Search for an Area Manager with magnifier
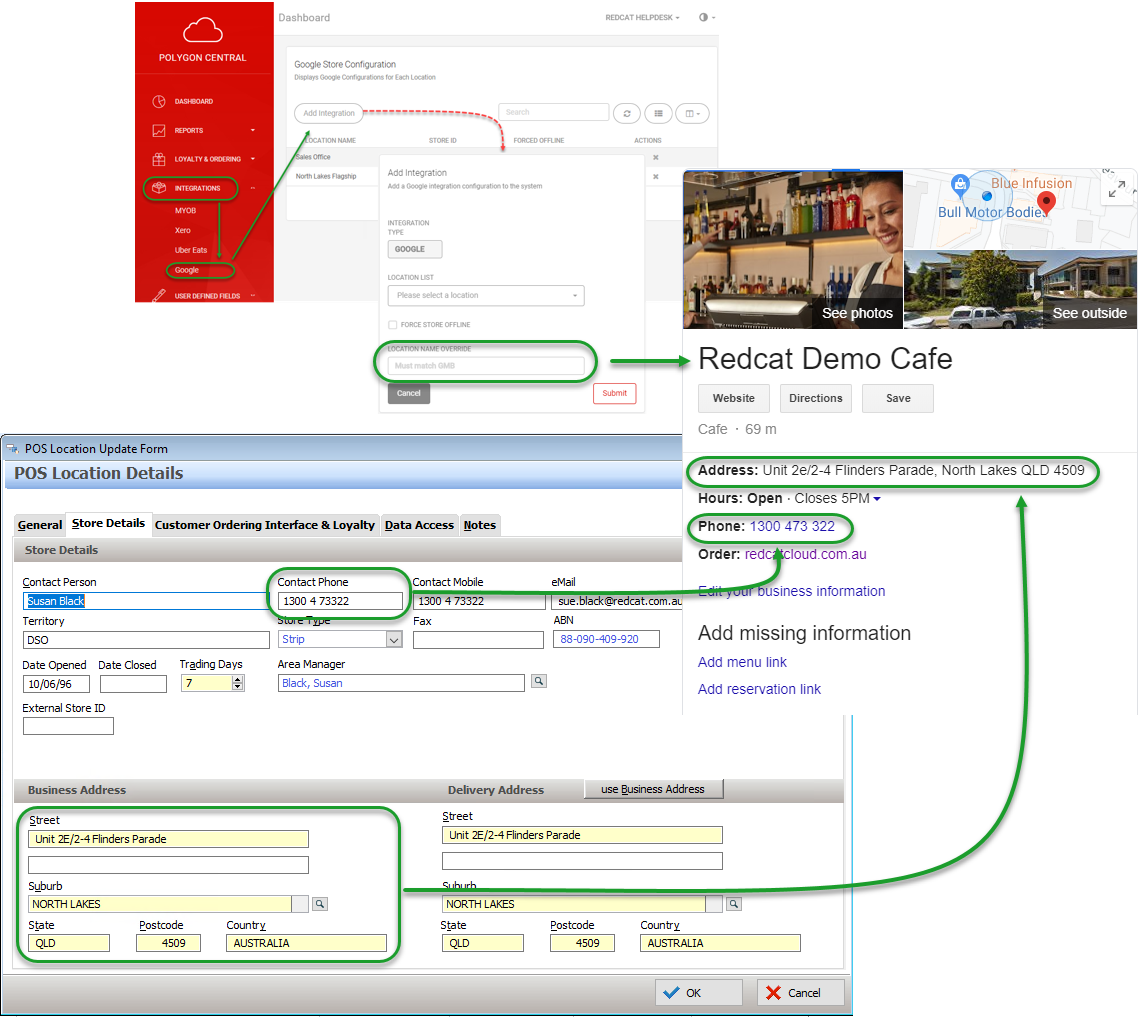This screenshot has height=1017, width=1139. tap(538, 681)
